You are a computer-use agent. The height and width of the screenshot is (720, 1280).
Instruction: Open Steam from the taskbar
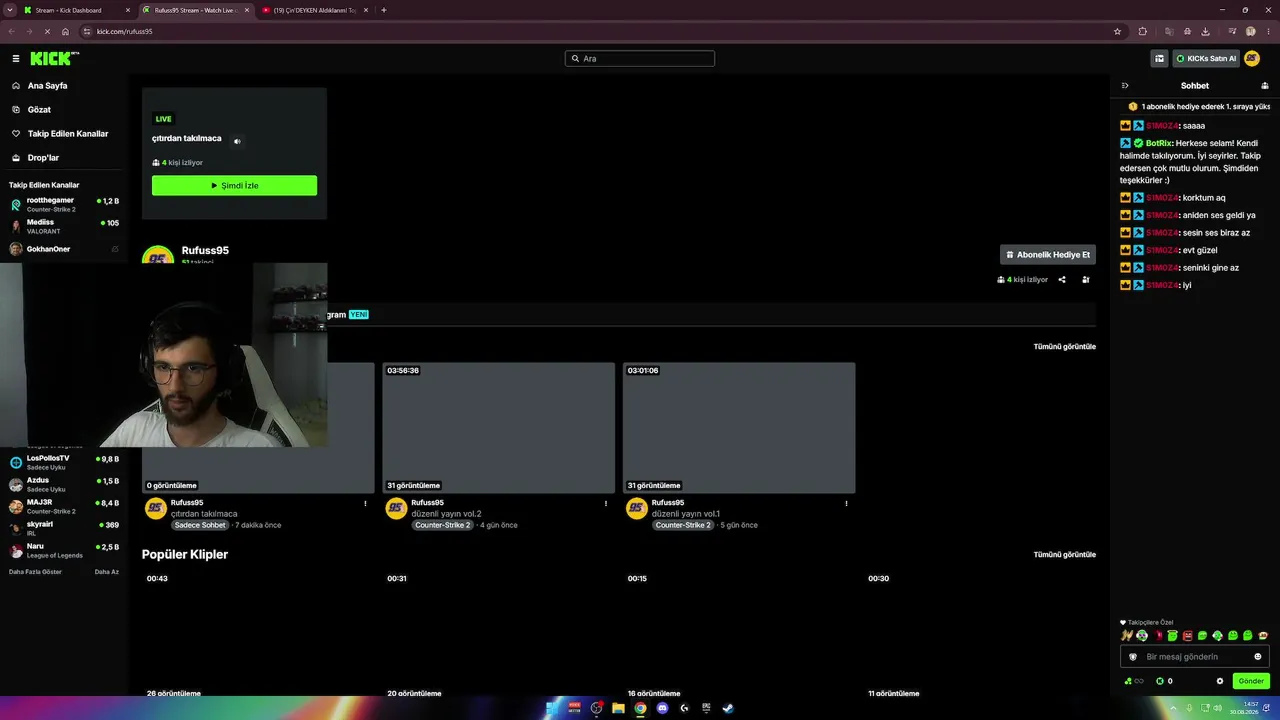(x=728, y=708)
